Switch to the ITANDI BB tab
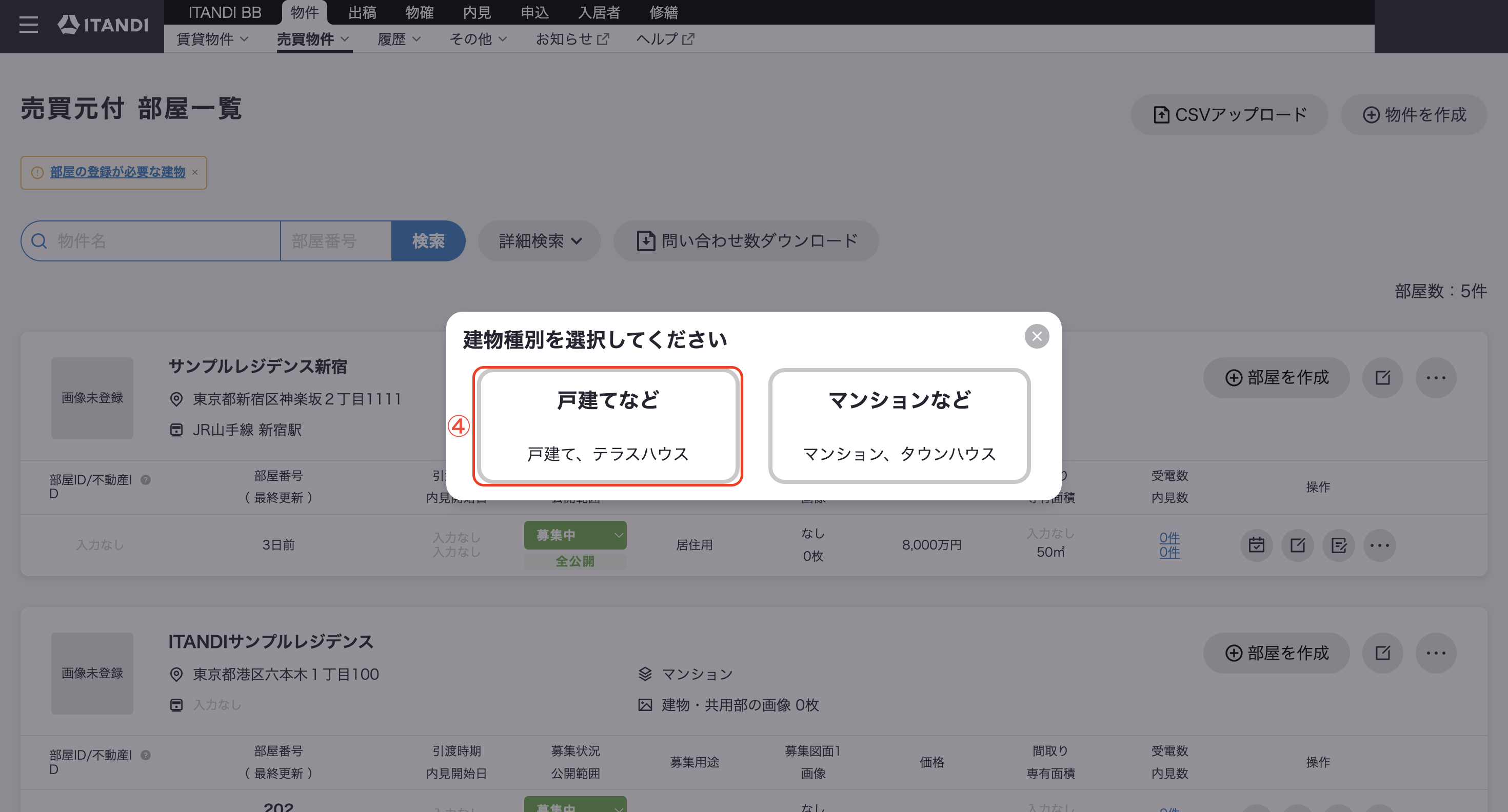Screen dimensions: 1508x812 (x=225, y=12)
